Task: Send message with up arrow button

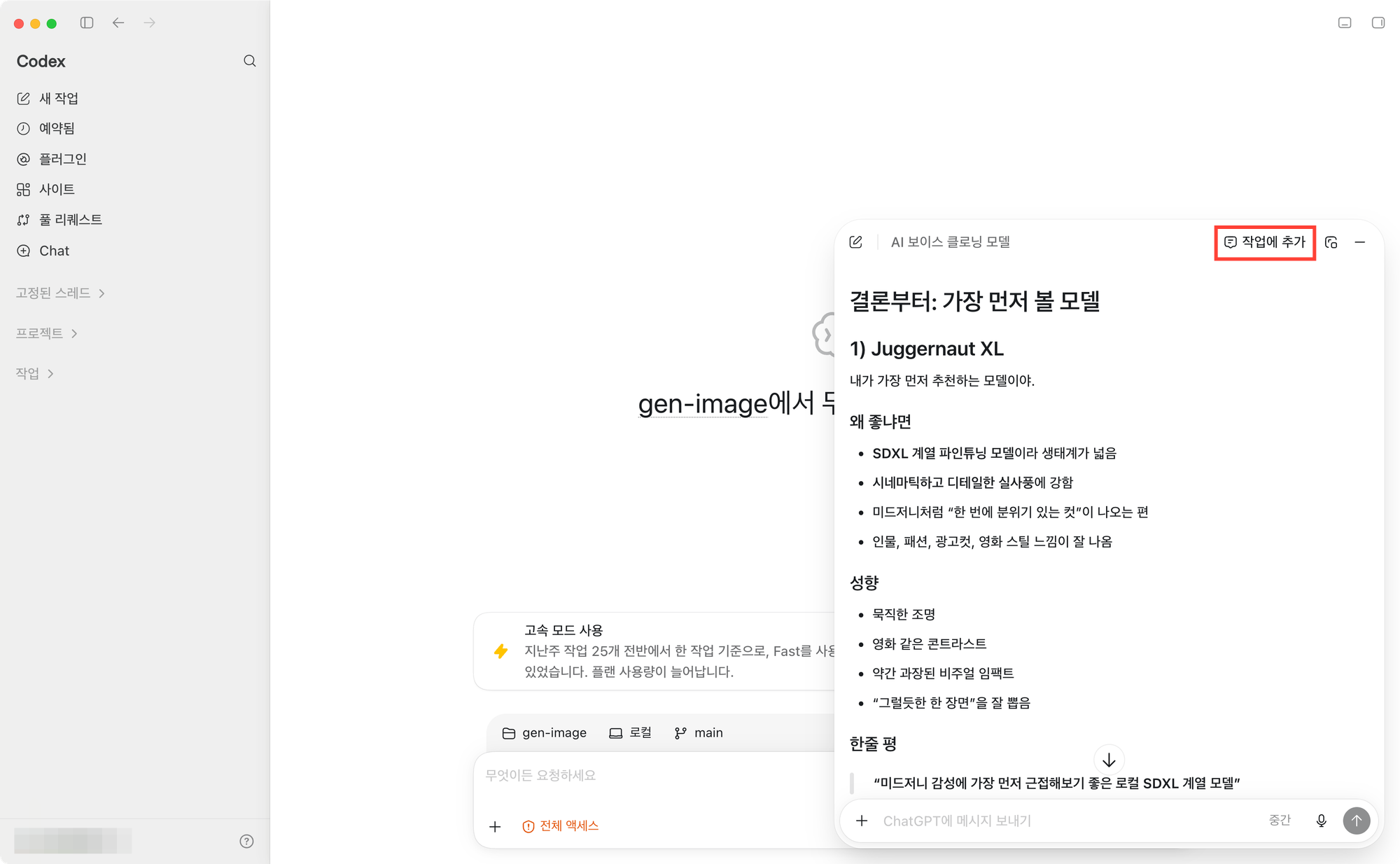Action: [1357, 821]
